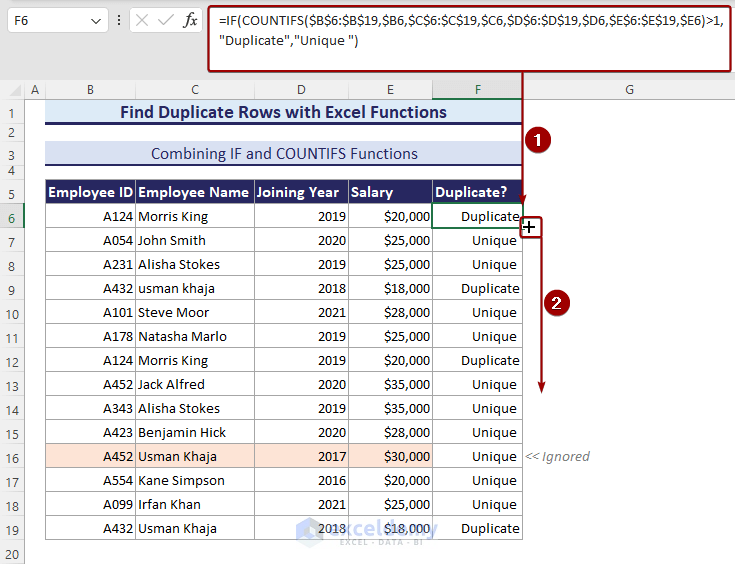The height and width of the screenshot is (564, 735).
Task: Select the "Combining IF and COUNTIFS Functions" subtitle cell
Action: (283, 154)
